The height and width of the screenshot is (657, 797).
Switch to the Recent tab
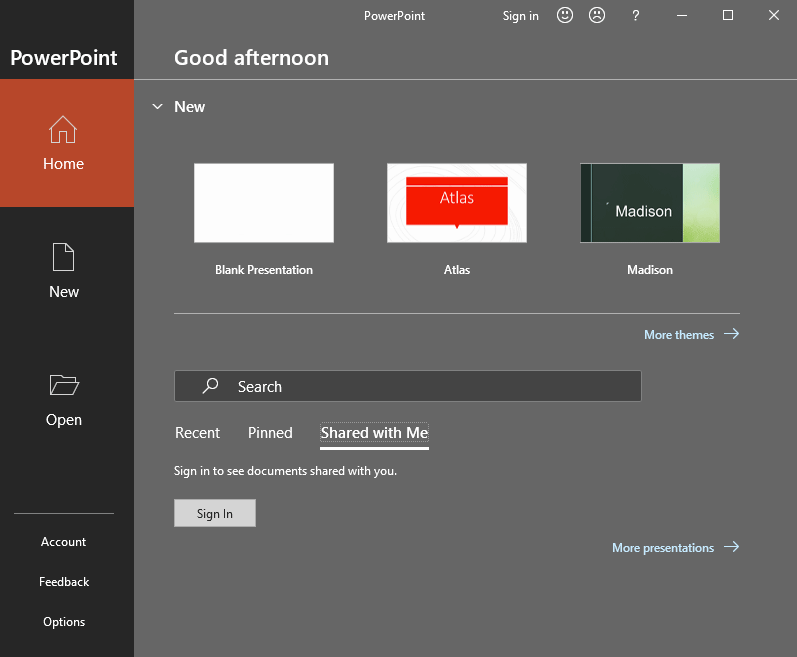pos(197,433)
